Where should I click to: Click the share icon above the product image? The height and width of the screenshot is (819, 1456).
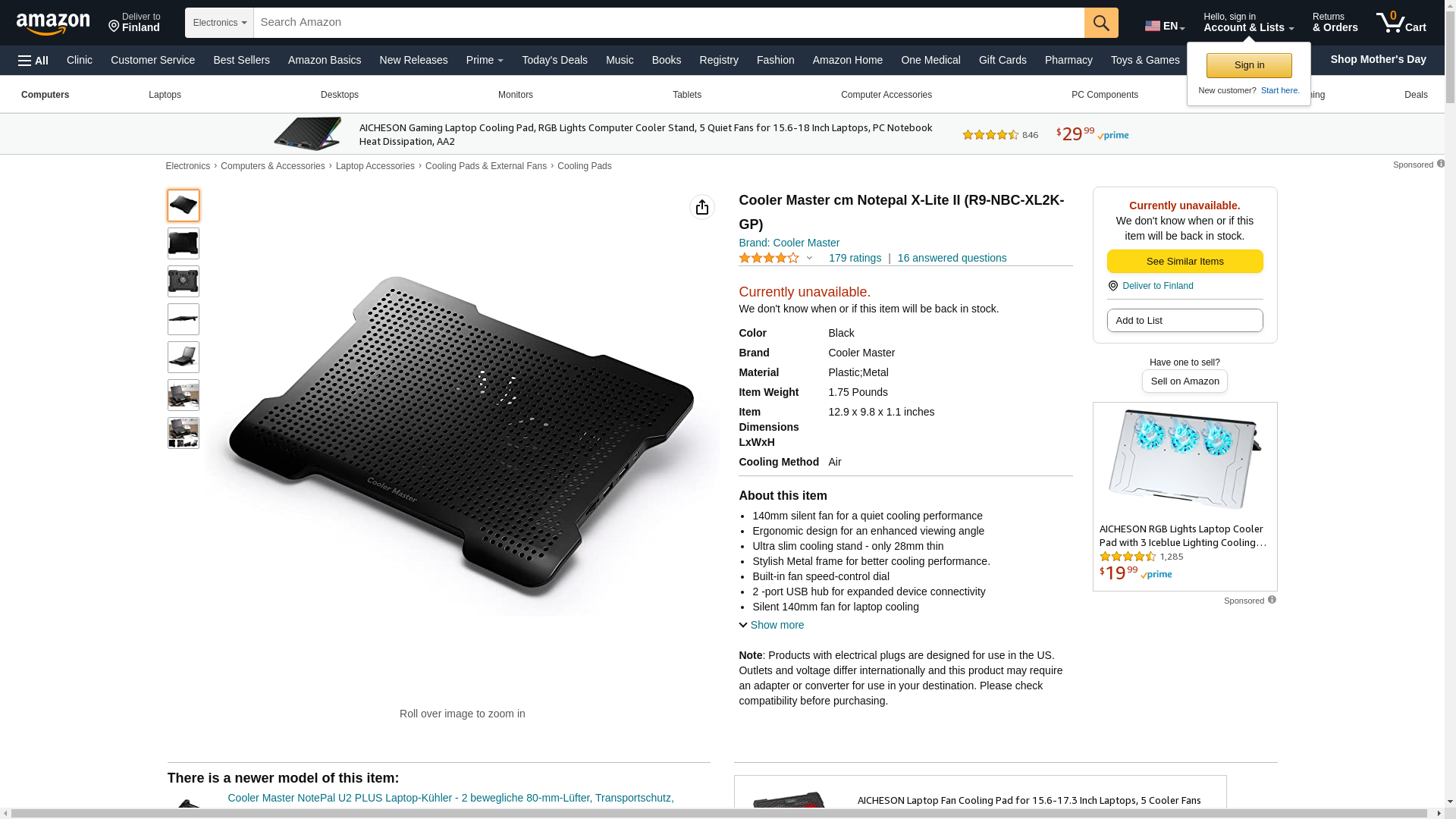[x=701, y=207]
